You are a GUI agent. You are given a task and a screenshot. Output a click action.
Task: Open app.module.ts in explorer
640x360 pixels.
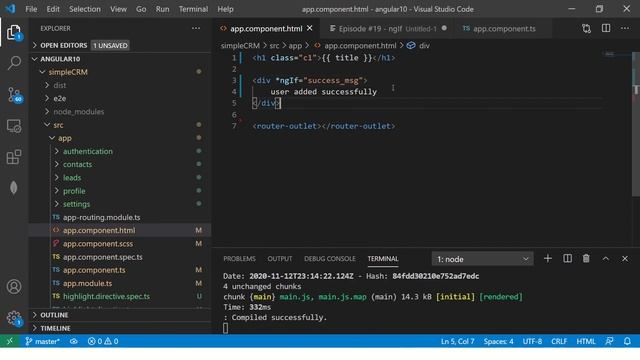point(120,283)
